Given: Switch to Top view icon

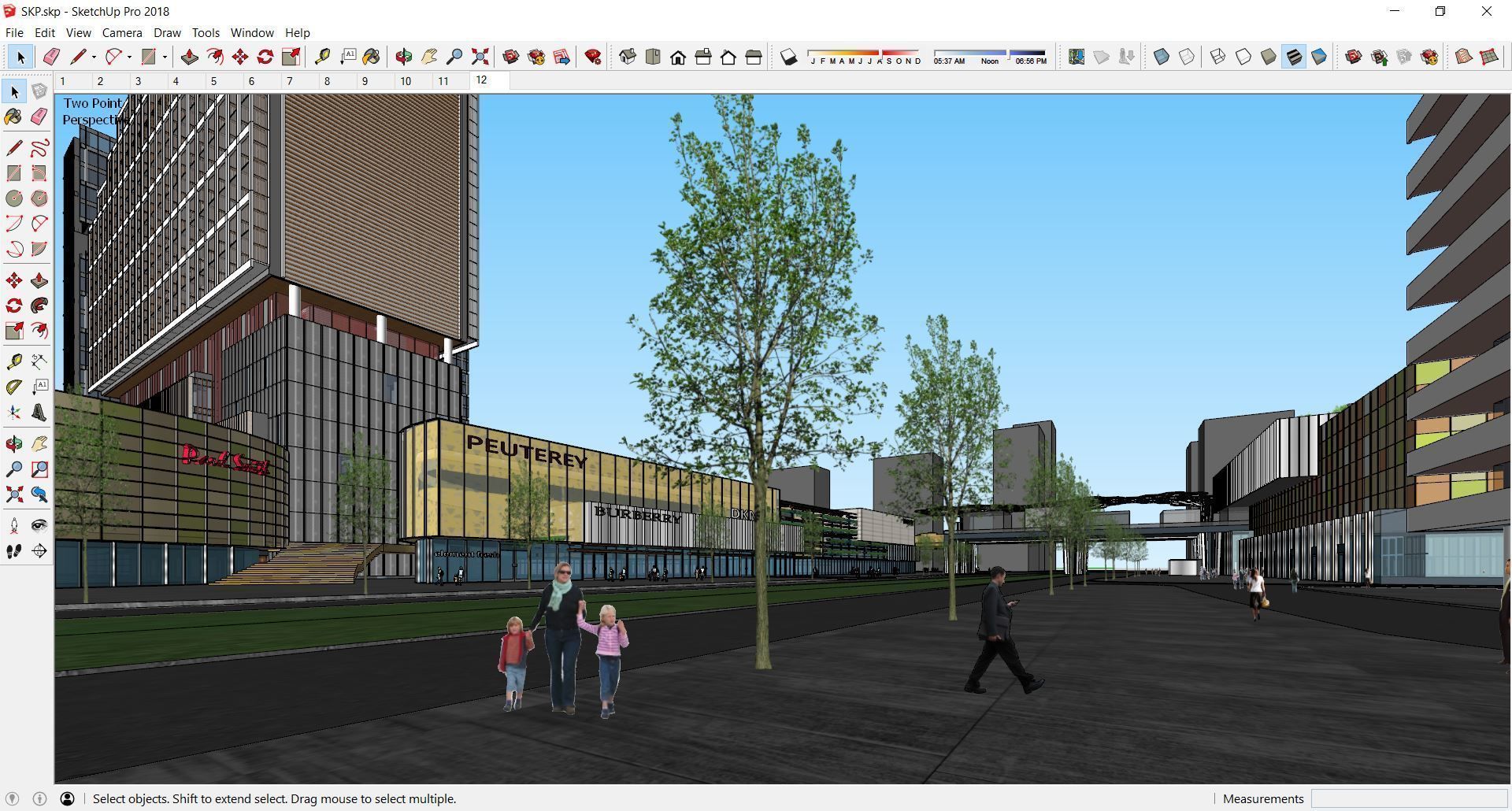Looking at the screenshot, I should coord(653,57).
